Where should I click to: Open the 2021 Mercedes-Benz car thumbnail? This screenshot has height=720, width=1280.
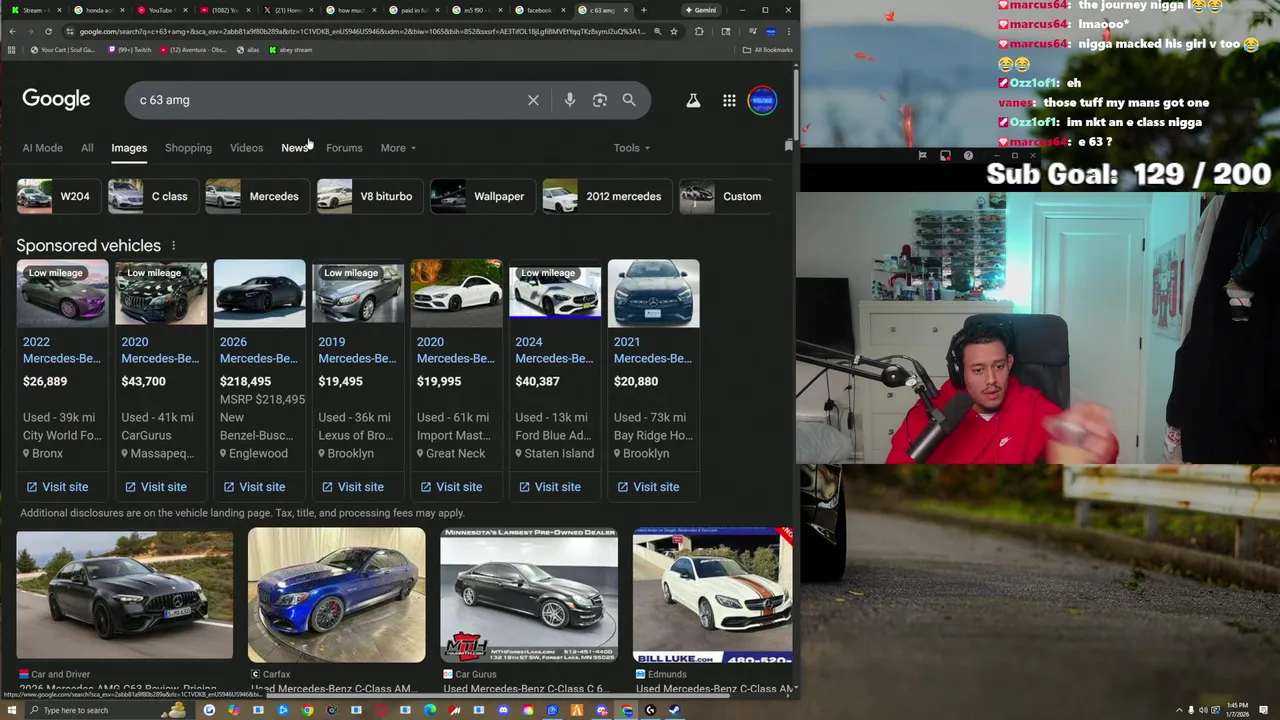[x=653, y=293]
